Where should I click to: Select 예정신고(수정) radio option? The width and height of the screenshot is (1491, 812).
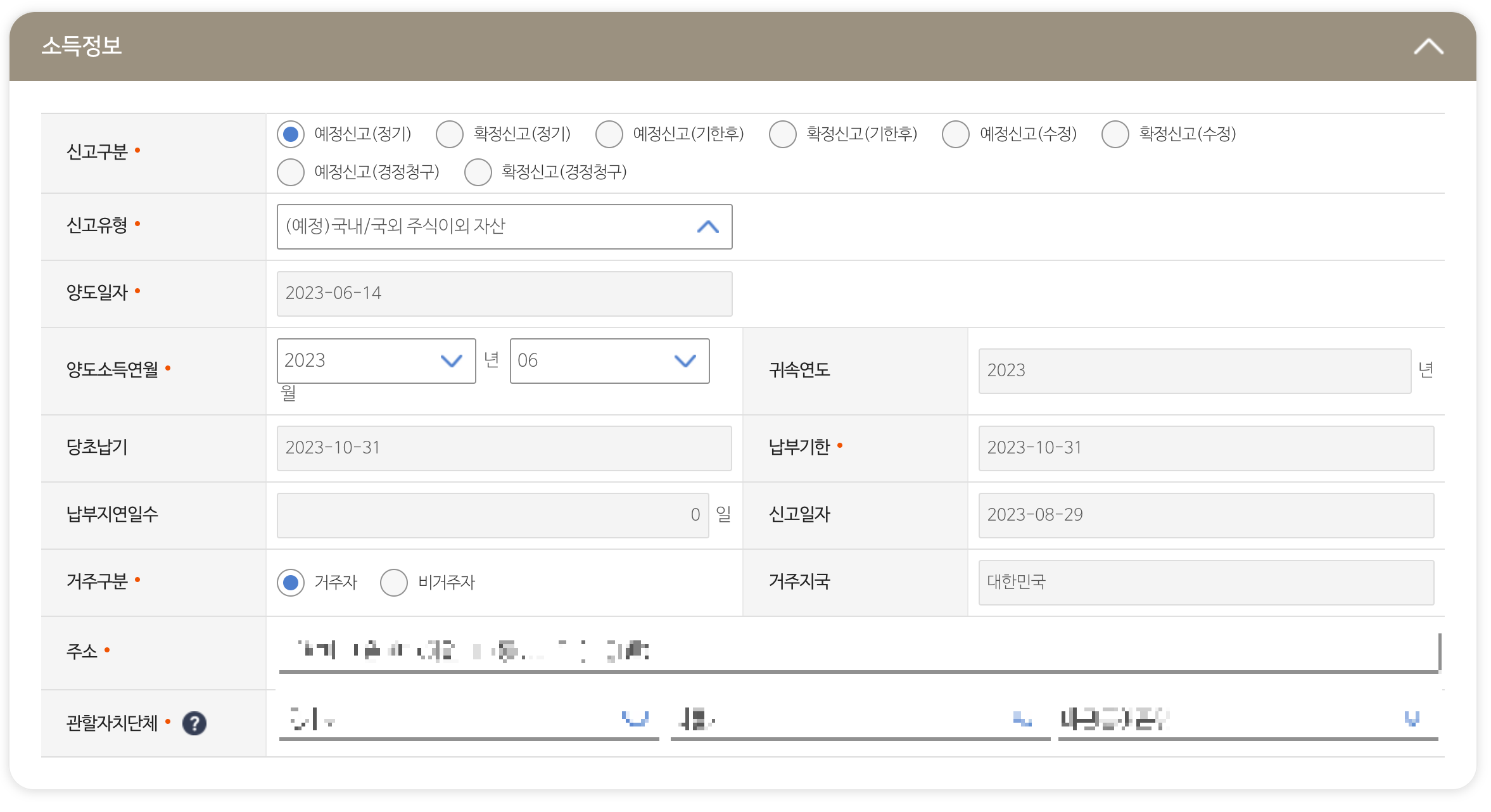956,134
